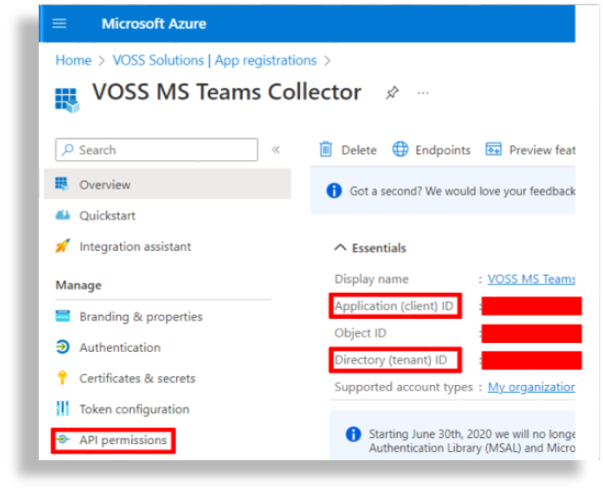Screen dimensions: 603x494
Task: Collapse the sidebar with double chevron
Action: 276,150
